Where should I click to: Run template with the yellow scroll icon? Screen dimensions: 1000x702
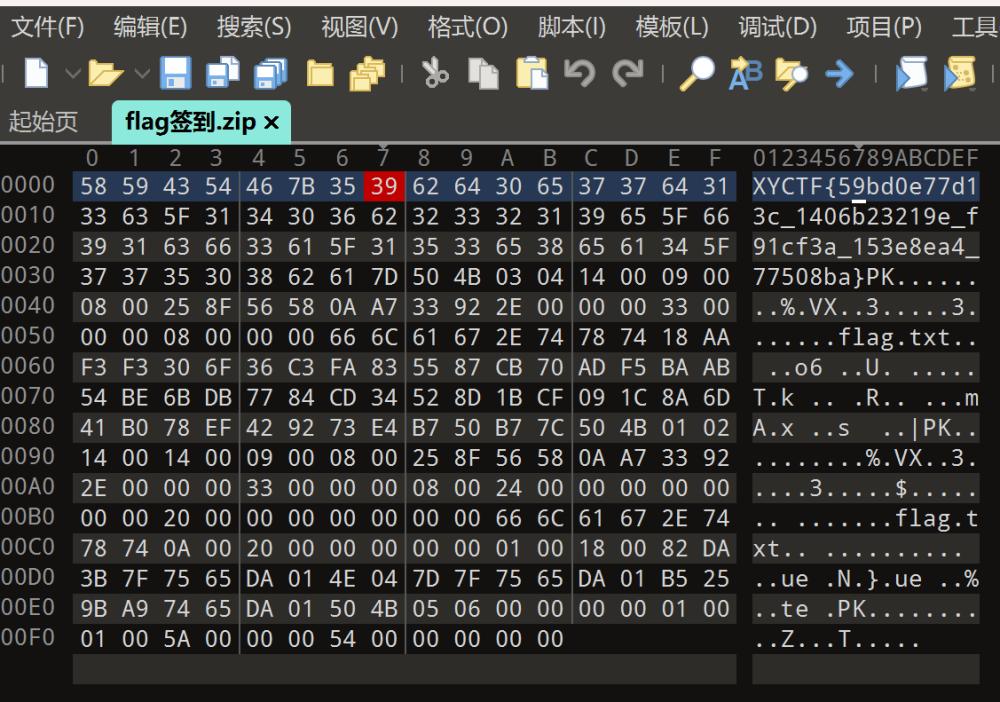click(x=959, y=73)
